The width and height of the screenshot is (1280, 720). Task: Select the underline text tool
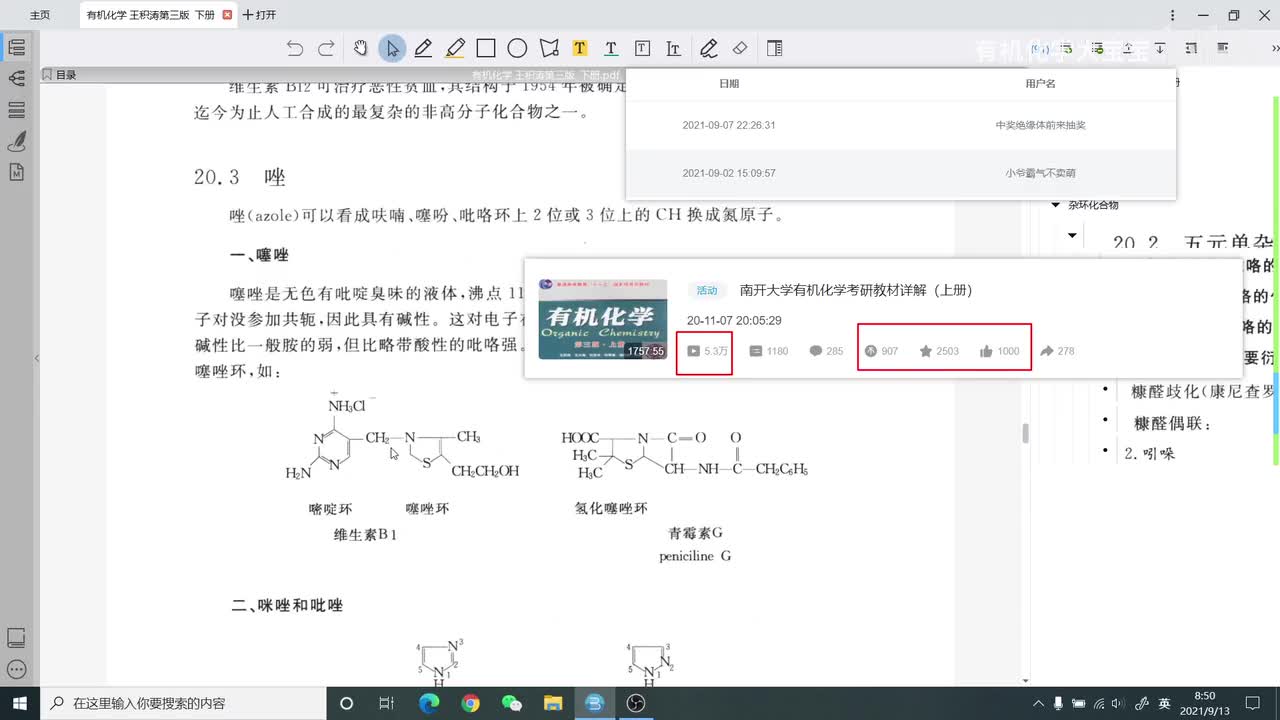tap(611, 48)
